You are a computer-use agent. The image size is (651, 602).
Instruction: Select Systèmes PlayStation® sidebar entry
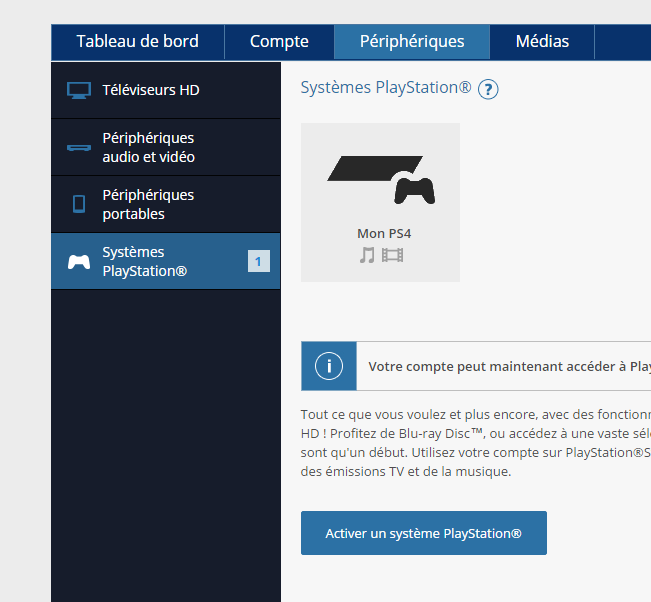pyautogui.click(x=166, y=261)
